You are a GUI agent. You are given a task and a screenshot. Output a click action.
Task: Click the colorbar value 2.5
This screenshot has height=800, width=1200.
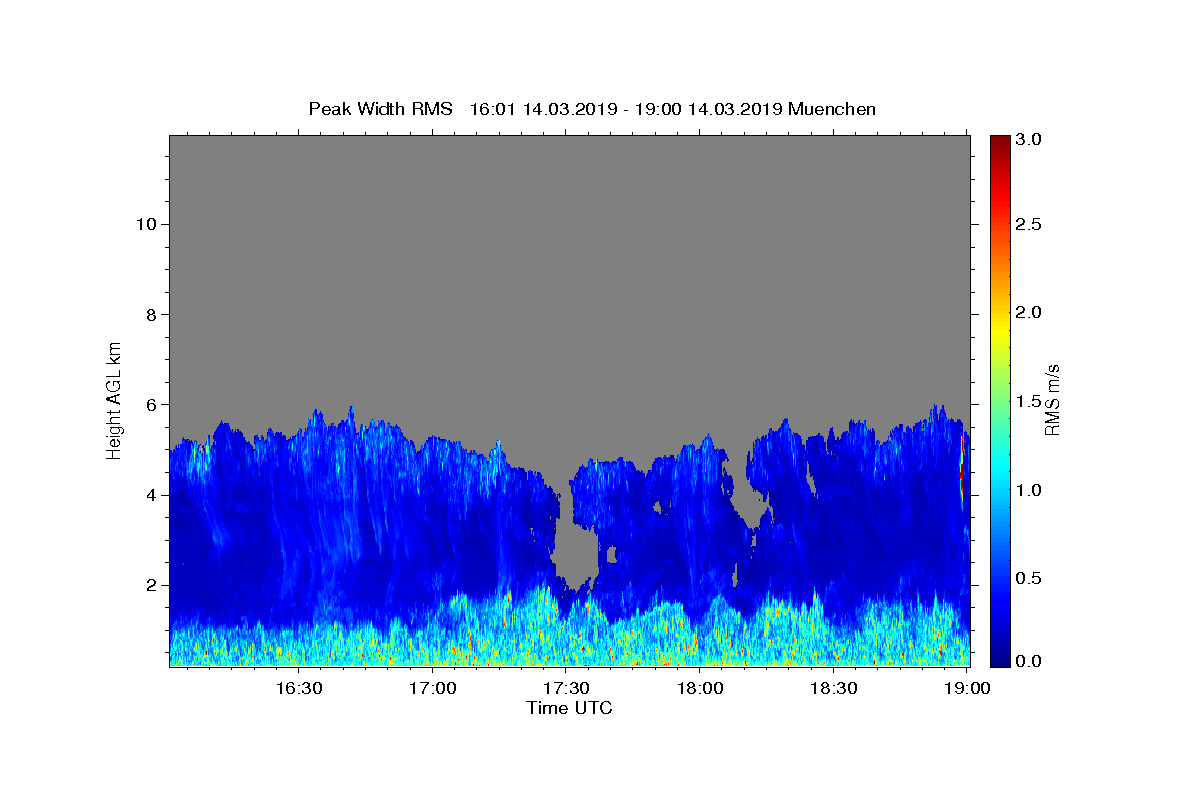pyautogui.click(x=1029, y=224)
